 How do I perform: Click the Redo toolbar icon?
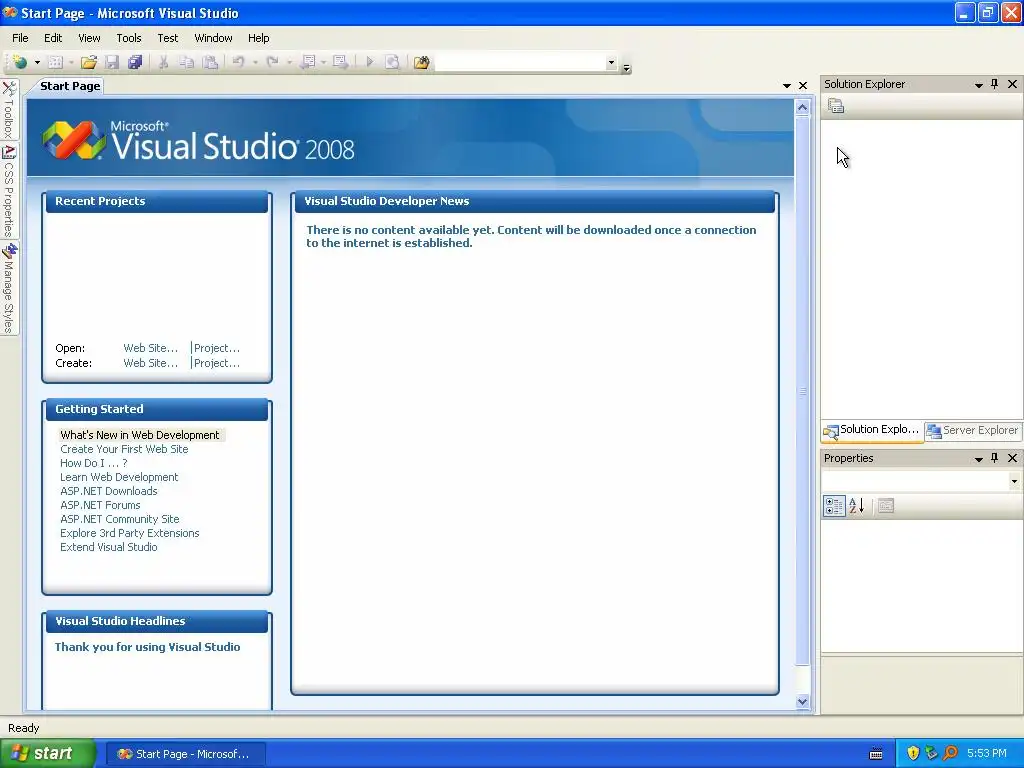pos(273,62)
